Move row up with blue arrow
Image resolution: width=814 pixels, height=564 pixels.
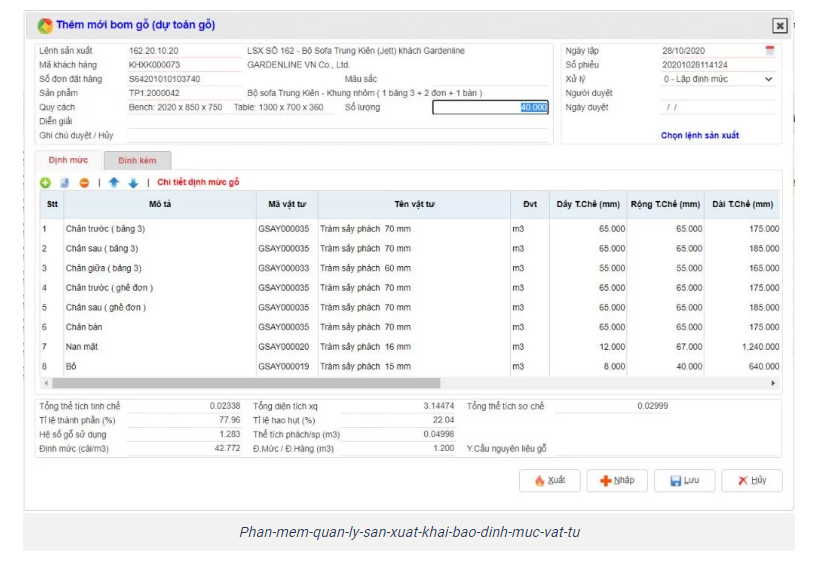click(113, 183)
